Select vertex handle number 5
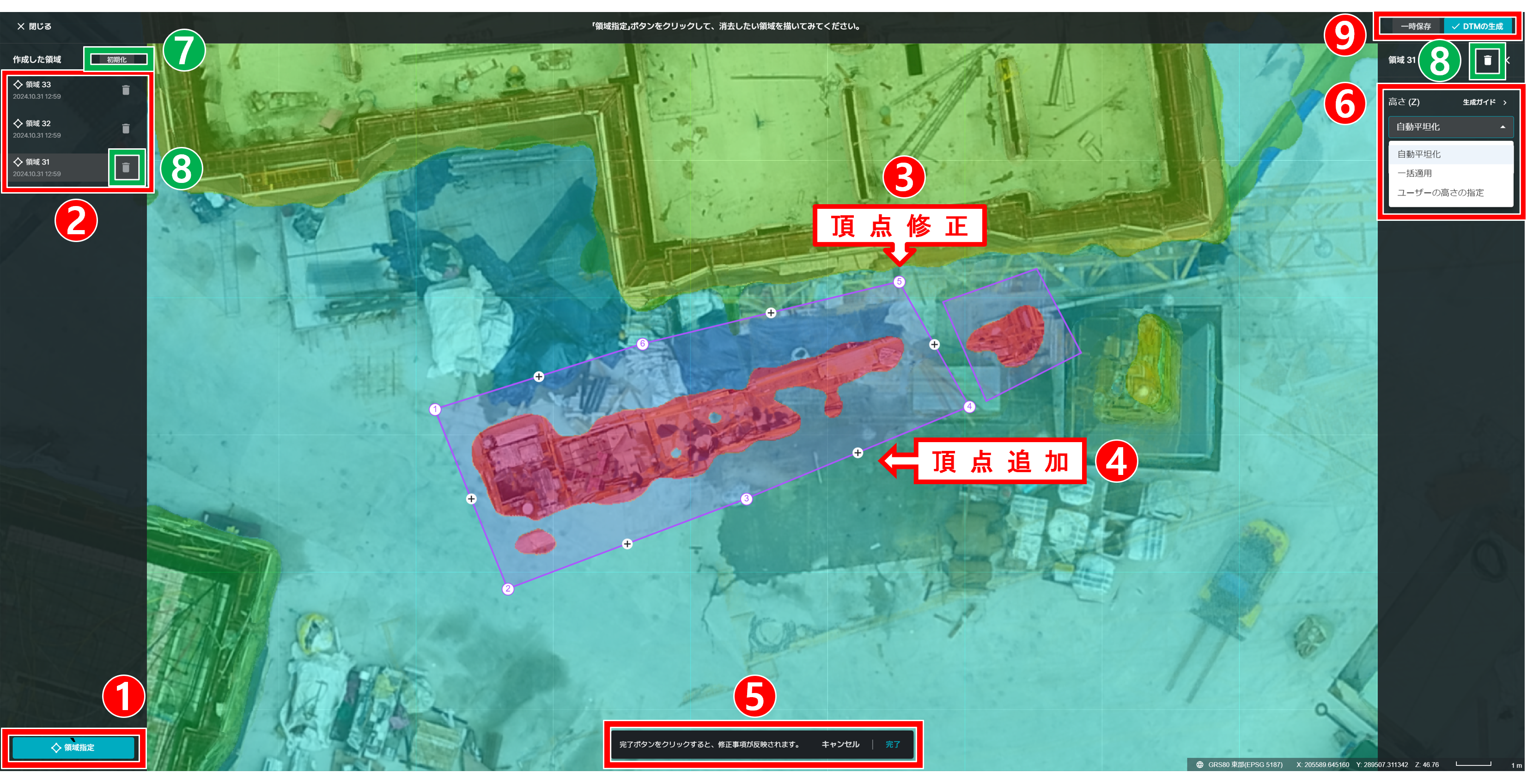The width and height of the screenshot is (1527, 784). [x=899, y=281]
